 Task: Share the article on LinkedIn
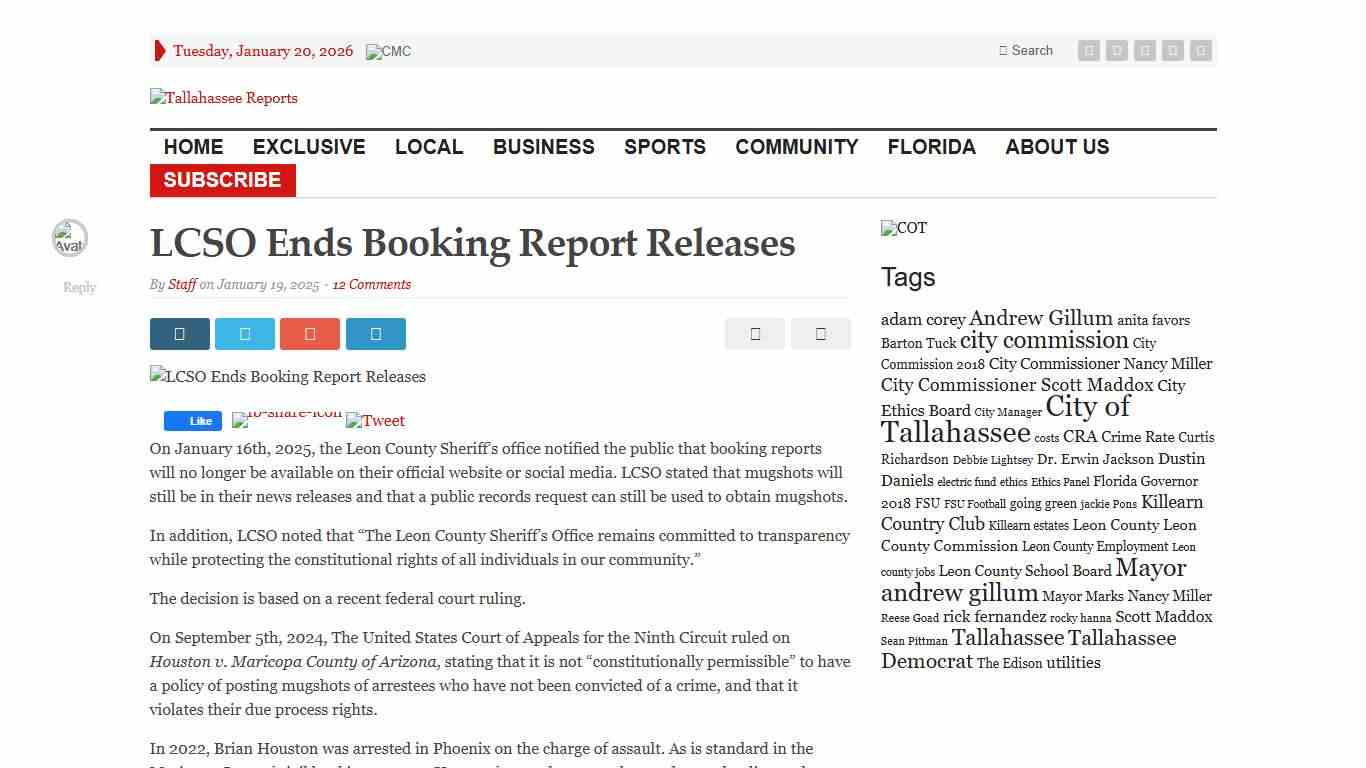376,334
